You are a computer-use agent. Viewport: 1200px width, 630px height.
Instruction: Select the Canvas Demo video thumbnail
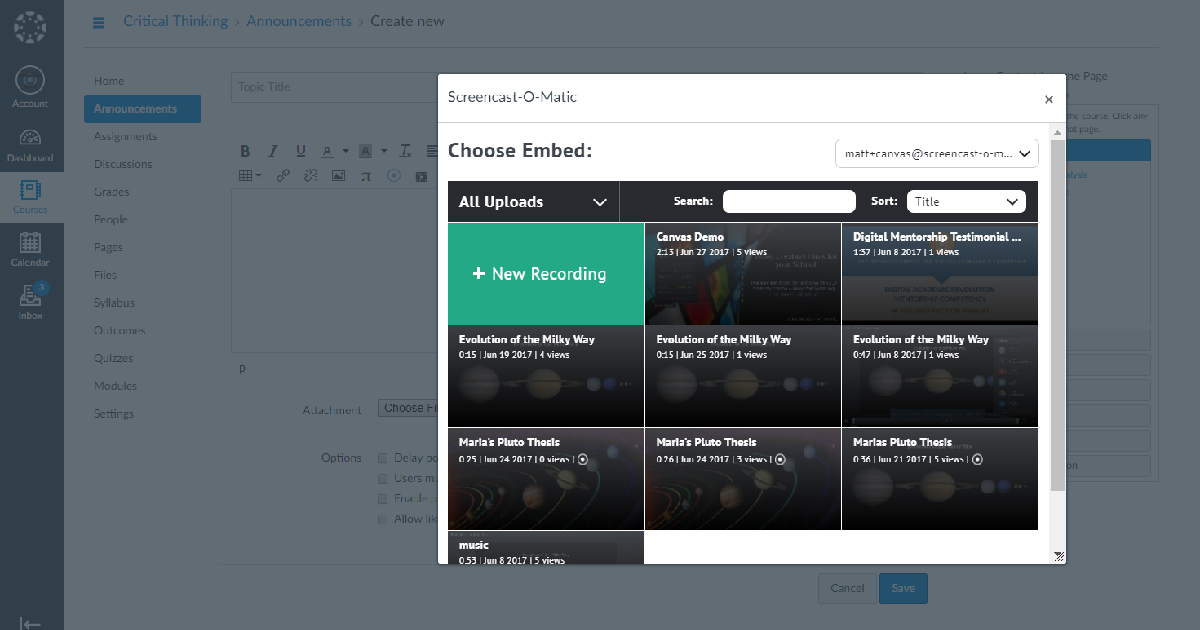point(743,274)
